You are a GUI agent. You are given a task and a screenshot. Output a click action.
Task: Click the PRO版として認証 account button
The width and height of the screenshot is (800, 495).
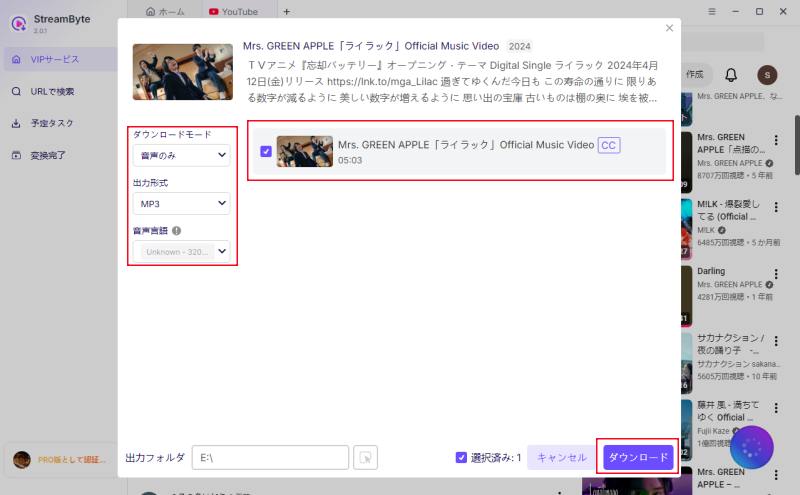click(x=61, y=460)
